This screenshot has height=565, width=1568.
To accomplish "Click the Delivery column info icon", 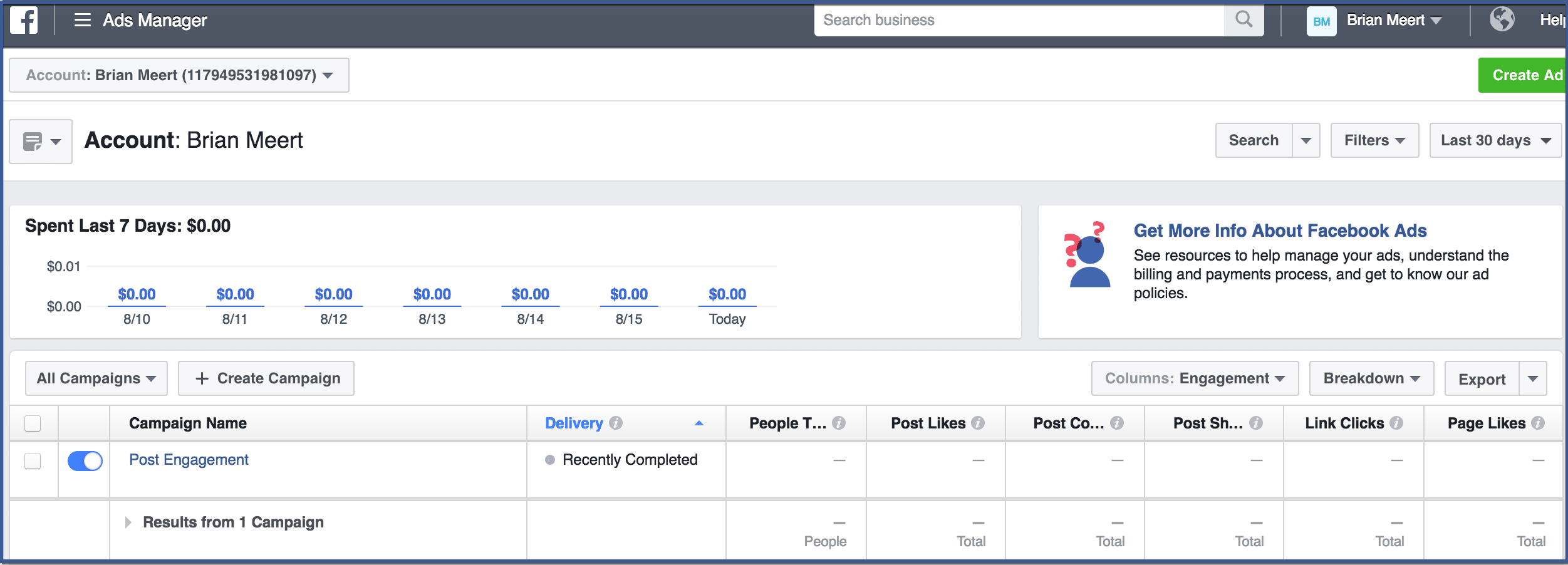I will click(616, 423).
